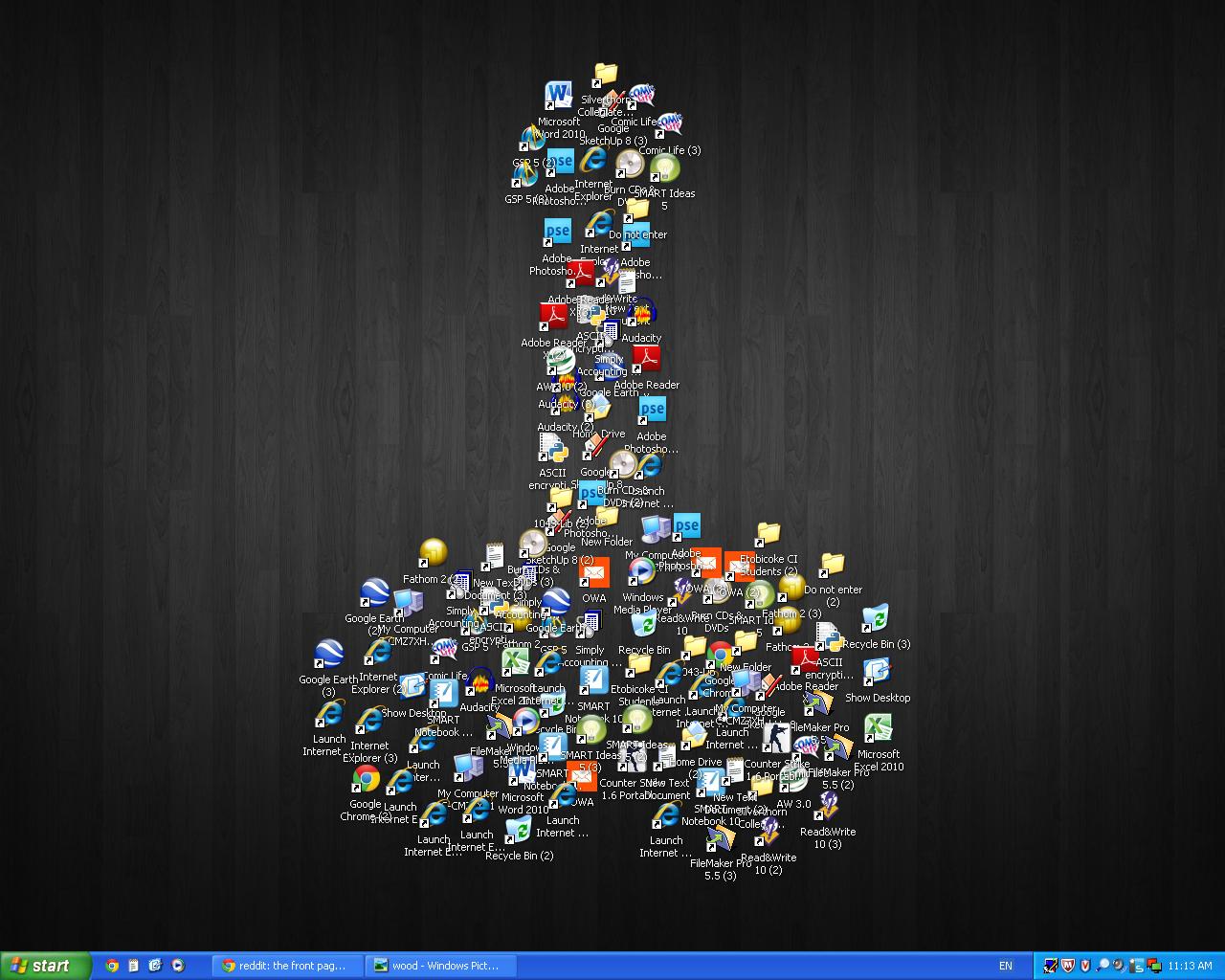Launch Chrome from the Quick Launch bar
Screen dimensions: 1225x980
tap(112, 966)
